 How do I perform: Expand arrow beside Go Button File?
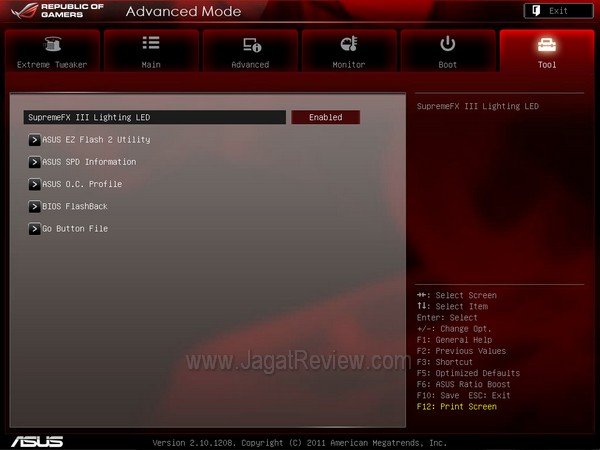pos(34,229)
